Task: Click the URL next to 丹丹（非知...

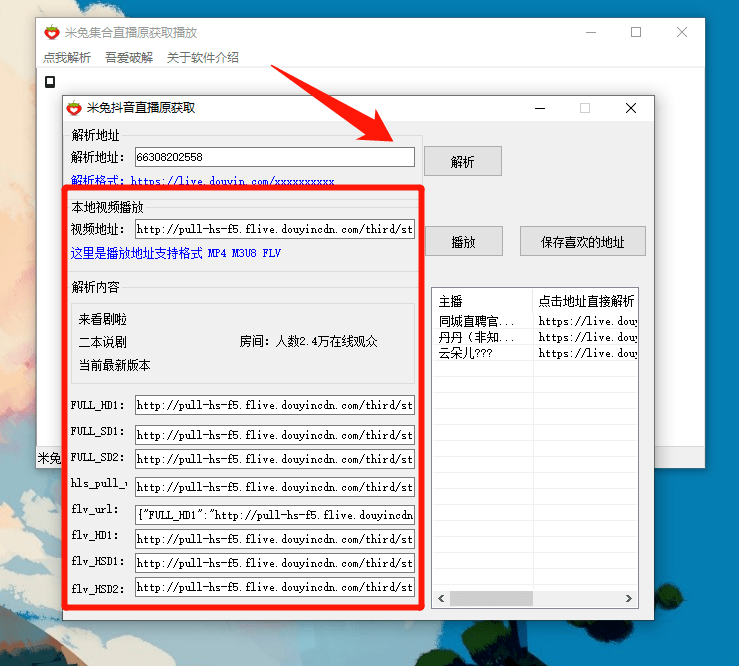Action: point(587,337)
